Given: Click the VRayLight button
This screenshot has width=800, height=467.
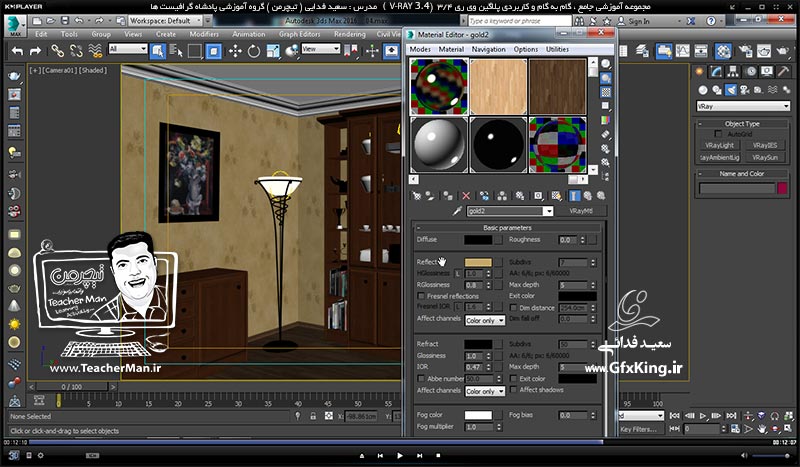Looking at the screenshot, I should [719, 145].
